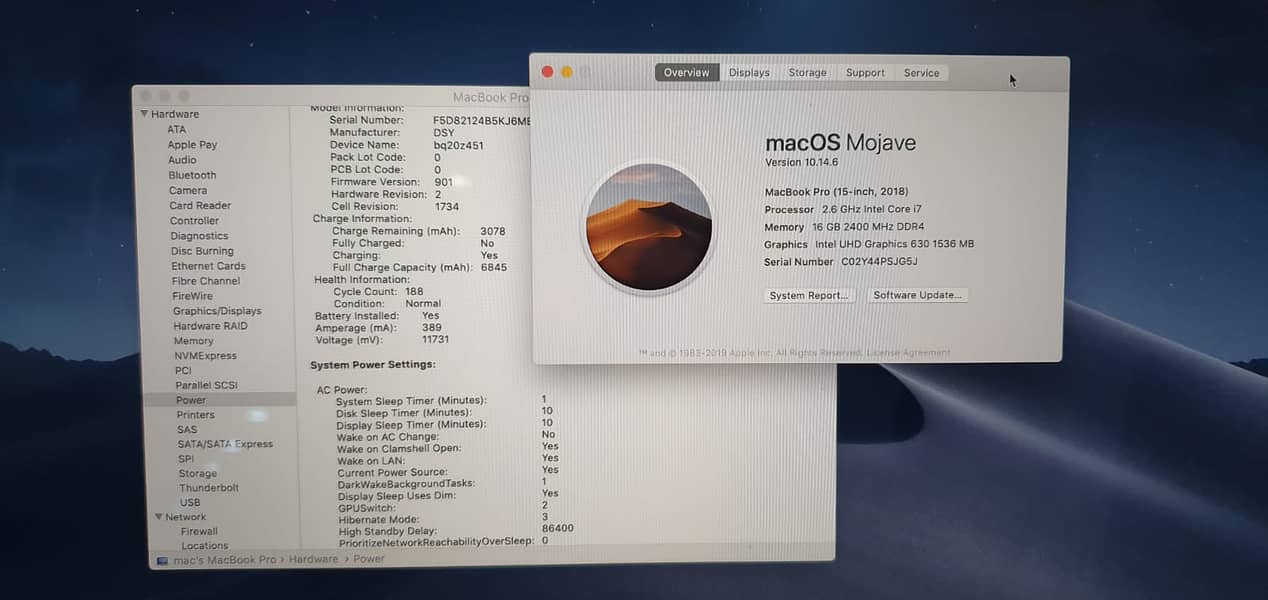This screenshot has height=600, width=1268.
Task: Open the Thunderbolt hardware entry
Action: (x=209, y=488)
